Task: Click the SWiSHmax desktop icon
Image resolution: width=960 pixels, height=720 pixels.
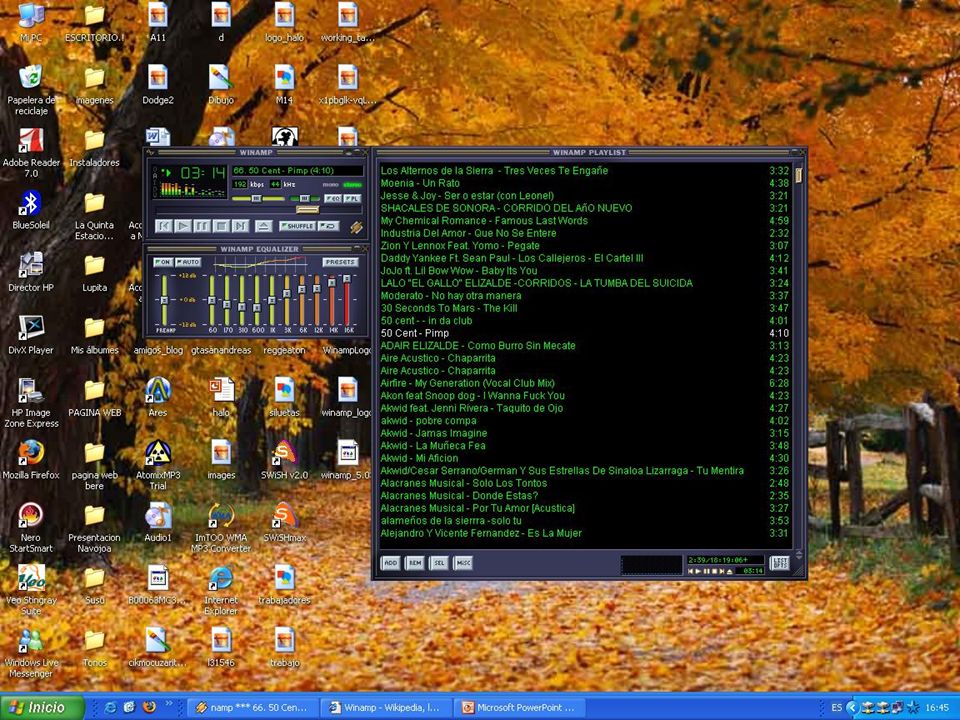Action: click(x=285, y=522)
